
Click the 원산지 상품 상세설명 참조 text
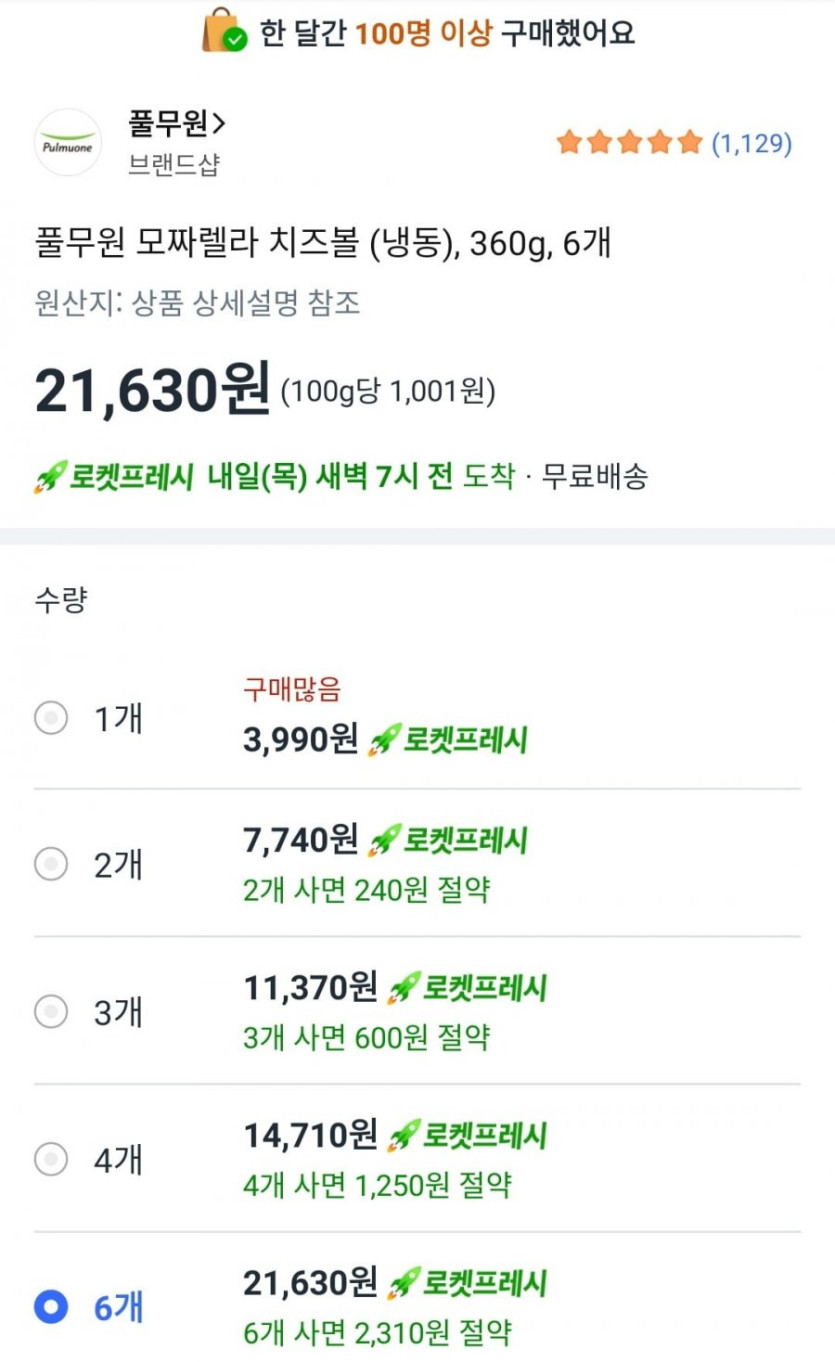pyautogui.click(x=197, y=302)
